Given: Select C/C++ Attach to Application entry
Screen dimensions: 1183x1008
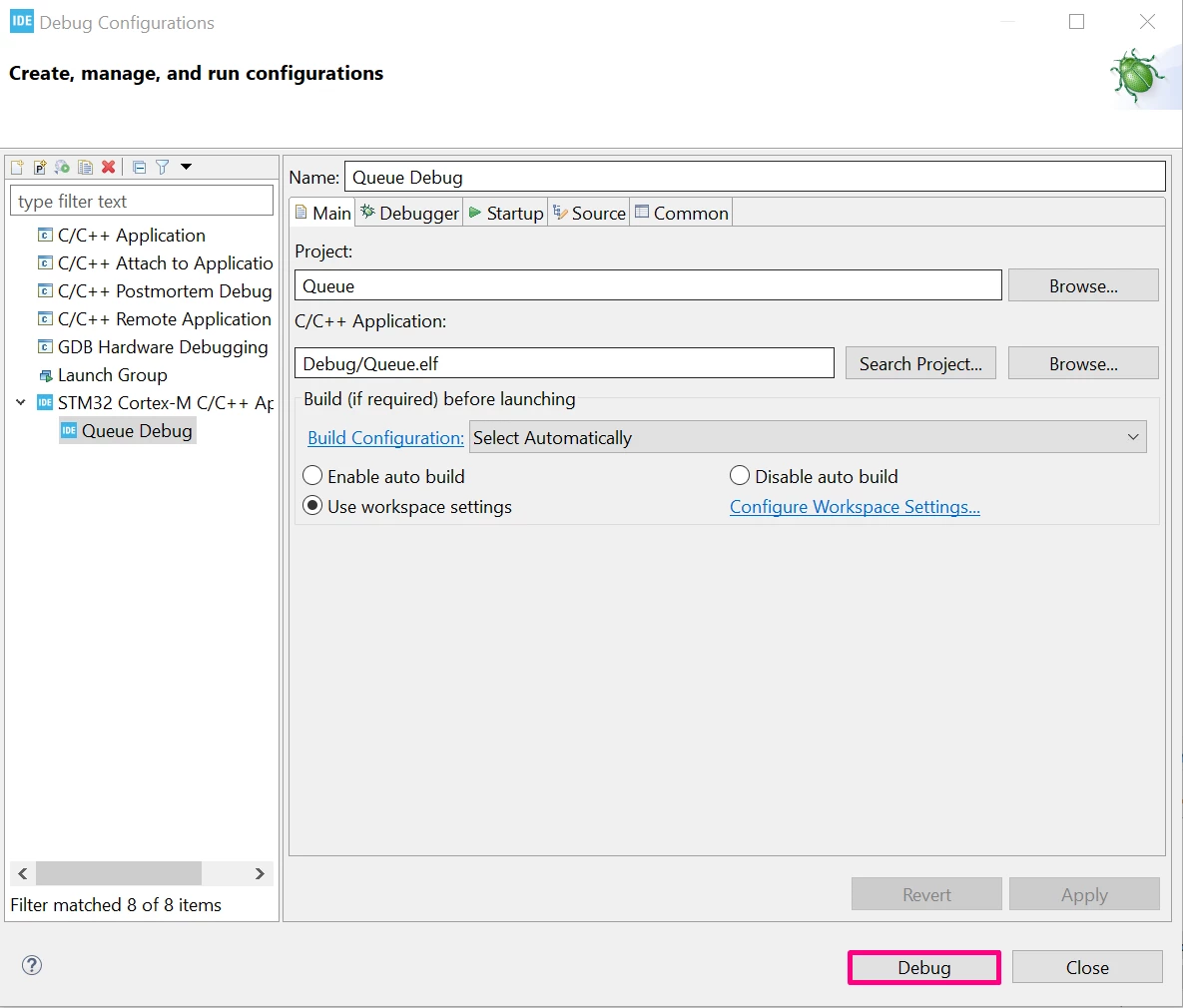Looking at the screenshot, I should click(x=166, y=263).
